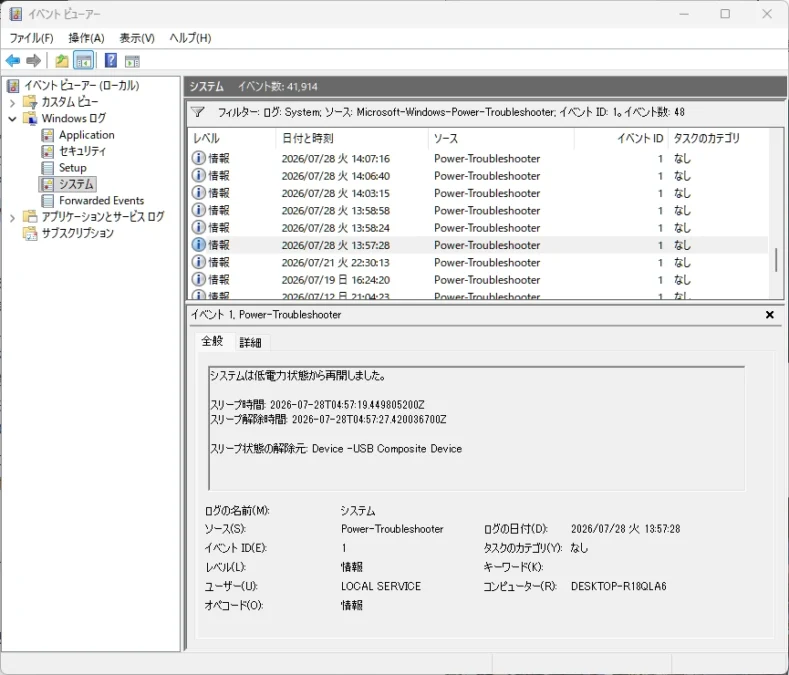Click the date 2026/07/21 火 22:30:13

pos(336,263)
